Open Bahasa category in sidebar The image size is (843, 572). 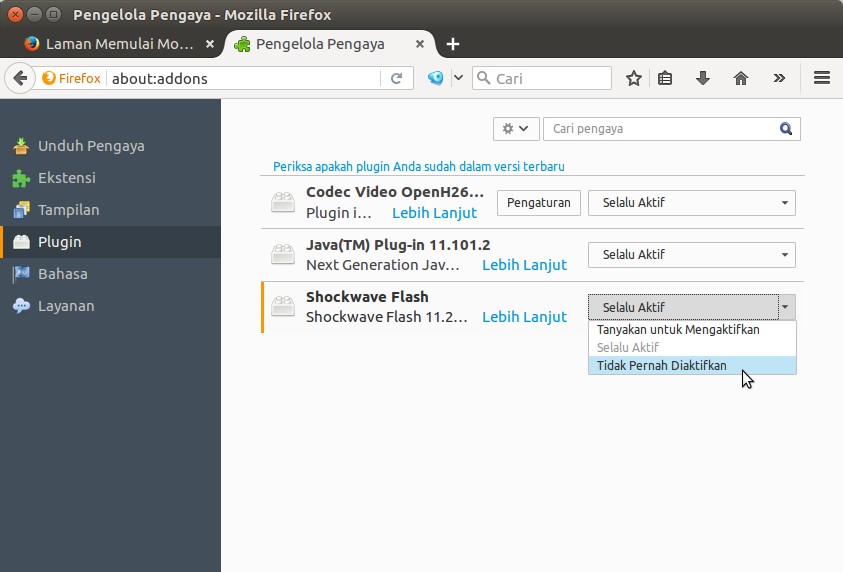[x=110, y=274]
